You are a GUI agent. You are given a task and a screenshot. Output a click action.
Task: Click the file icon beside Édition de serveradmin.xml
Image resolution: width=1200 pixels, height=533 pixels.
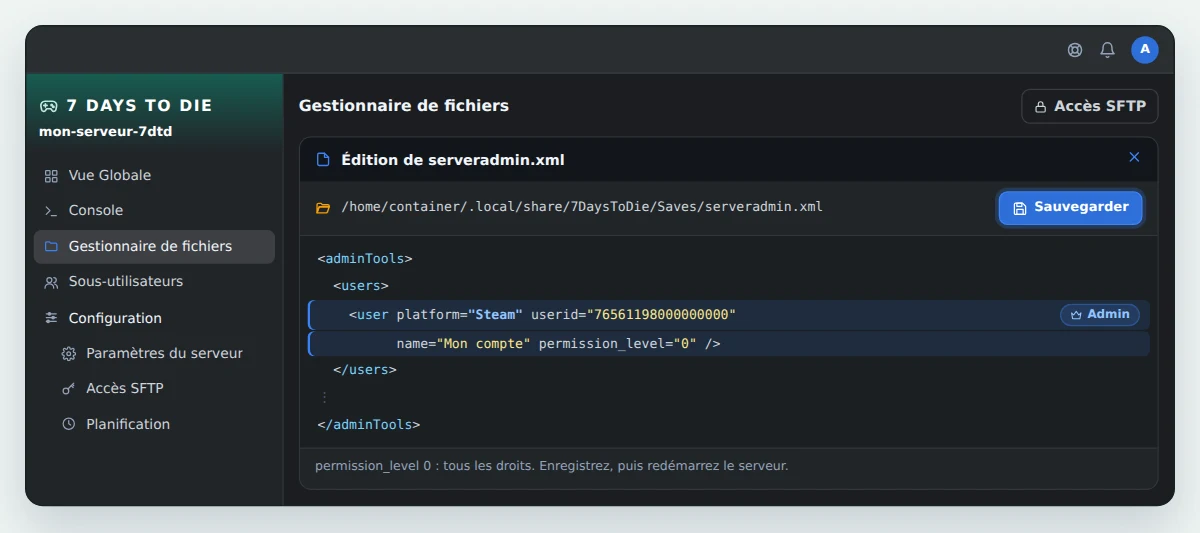click(323, 160)
